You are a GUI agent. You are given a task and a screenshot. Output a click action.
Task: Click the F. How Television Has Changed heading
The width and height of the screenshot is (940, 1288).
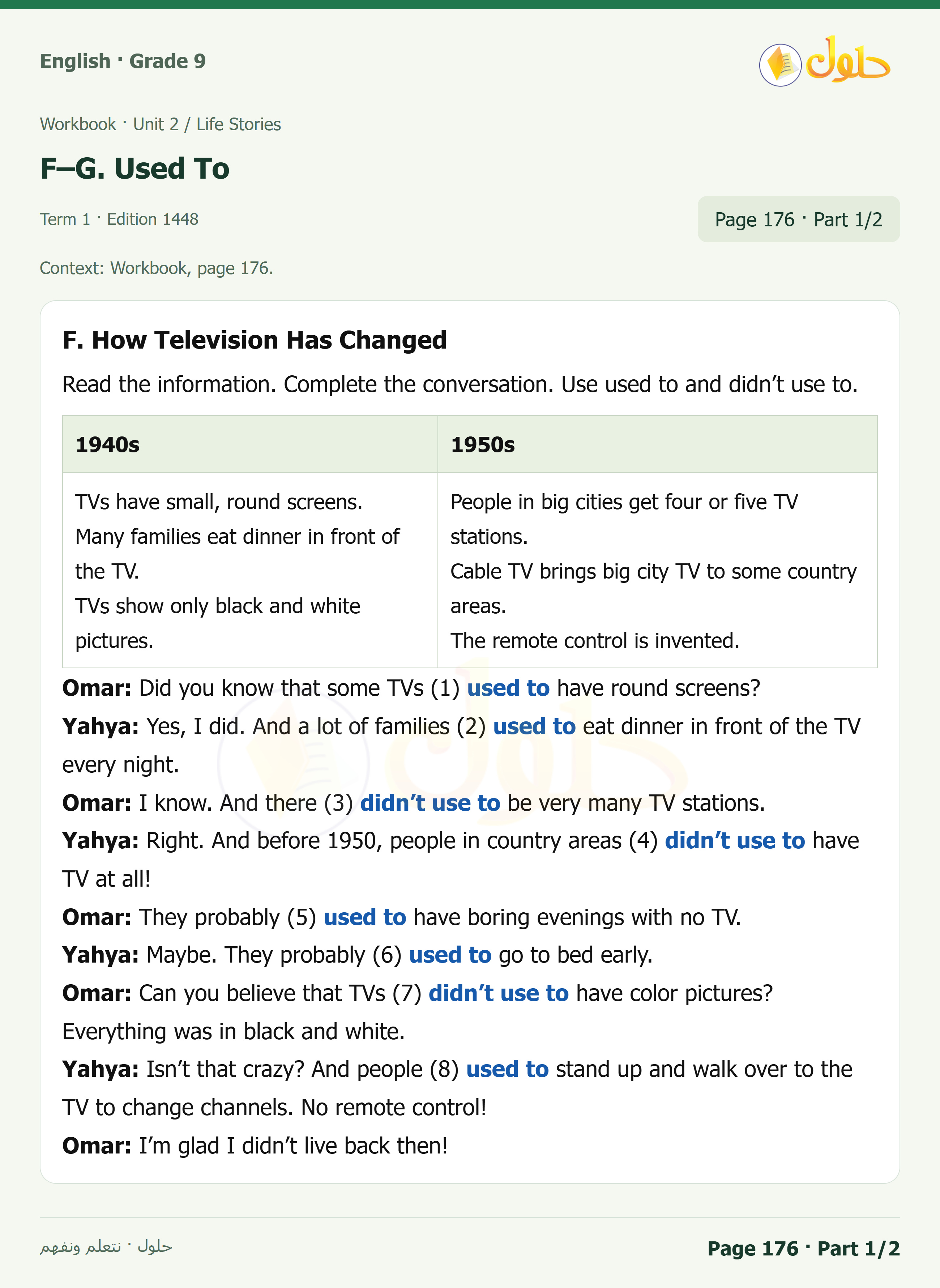255,340
